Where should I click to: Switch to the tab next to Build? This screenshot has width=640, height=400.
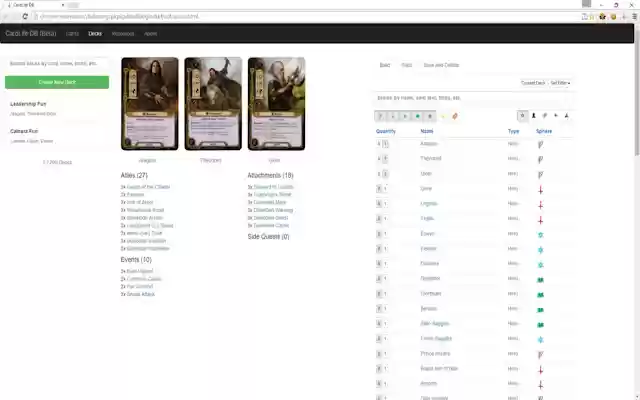tap(407, 65)
